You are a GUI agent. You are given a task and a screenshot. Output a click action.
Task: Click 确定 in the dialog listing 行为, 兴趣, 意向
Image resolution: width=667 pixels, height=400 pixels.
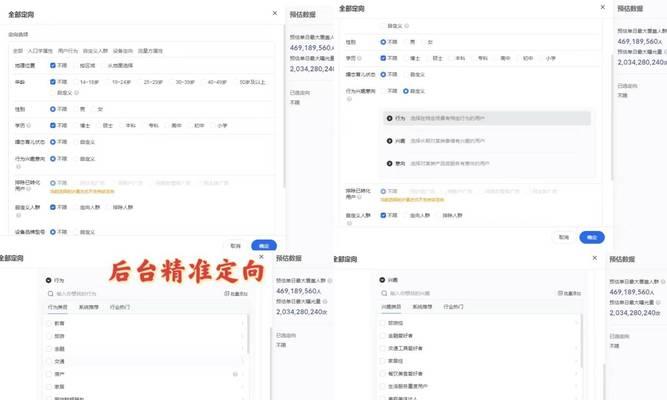592,237
